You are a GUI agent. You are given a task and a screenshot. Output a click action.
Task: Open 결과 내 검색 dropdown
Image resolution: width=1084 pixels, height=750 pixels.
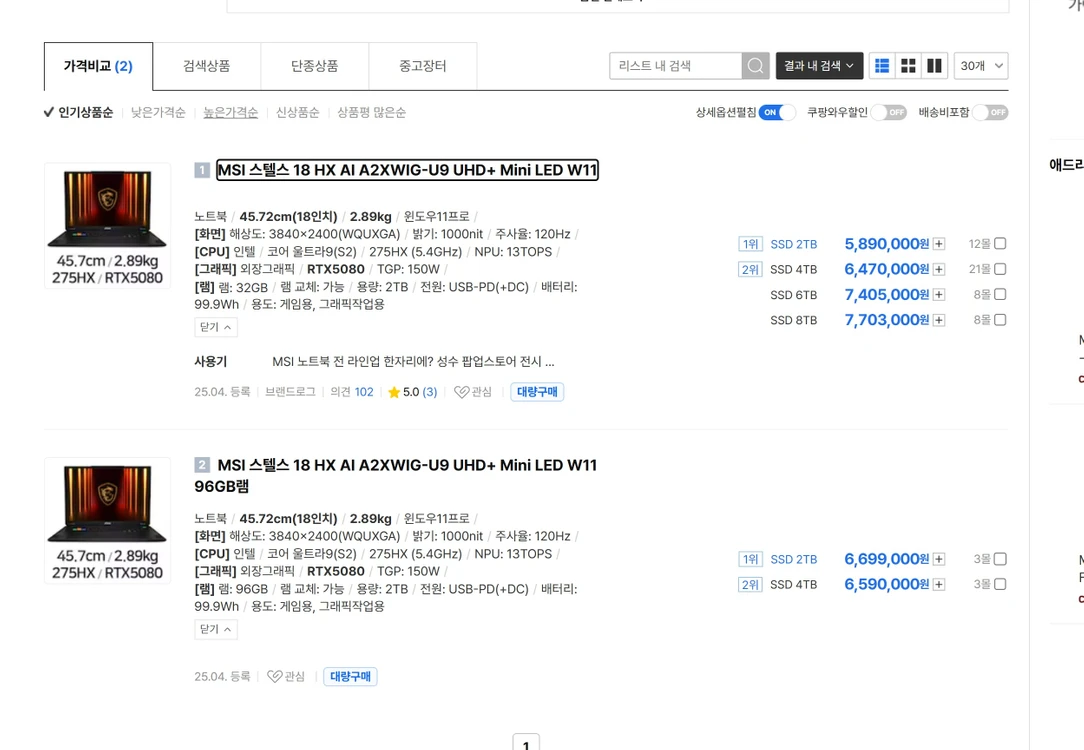[819, 66]
